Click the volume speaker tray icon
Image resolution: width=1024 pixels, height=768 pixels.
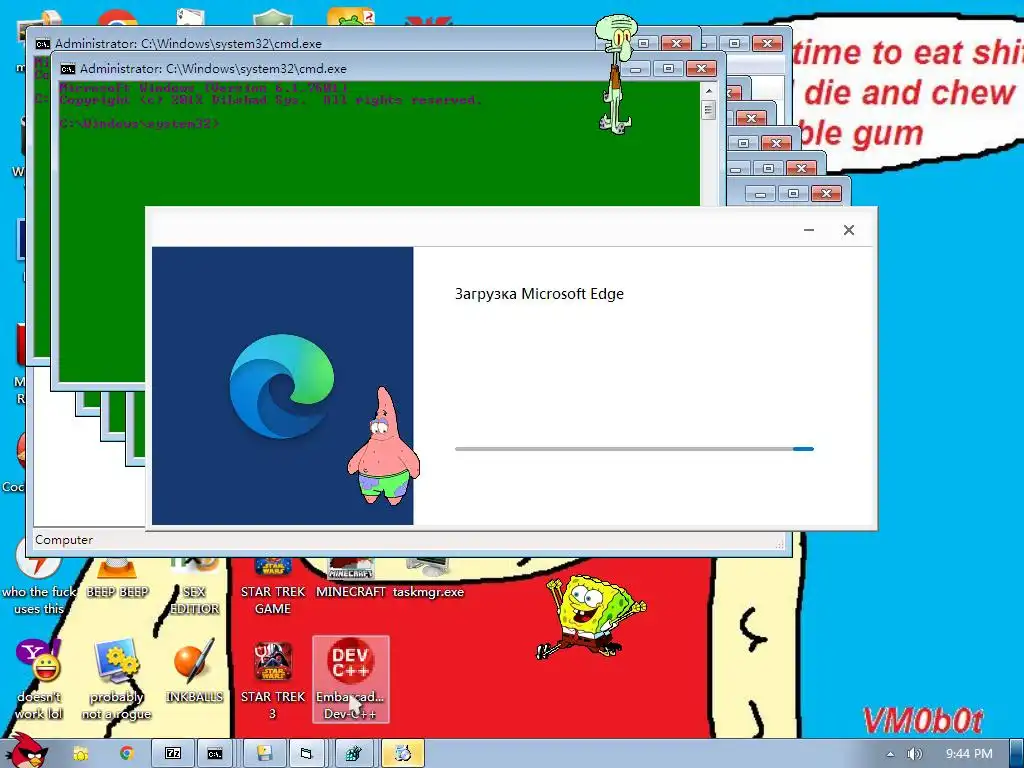(x=914, y=754)
